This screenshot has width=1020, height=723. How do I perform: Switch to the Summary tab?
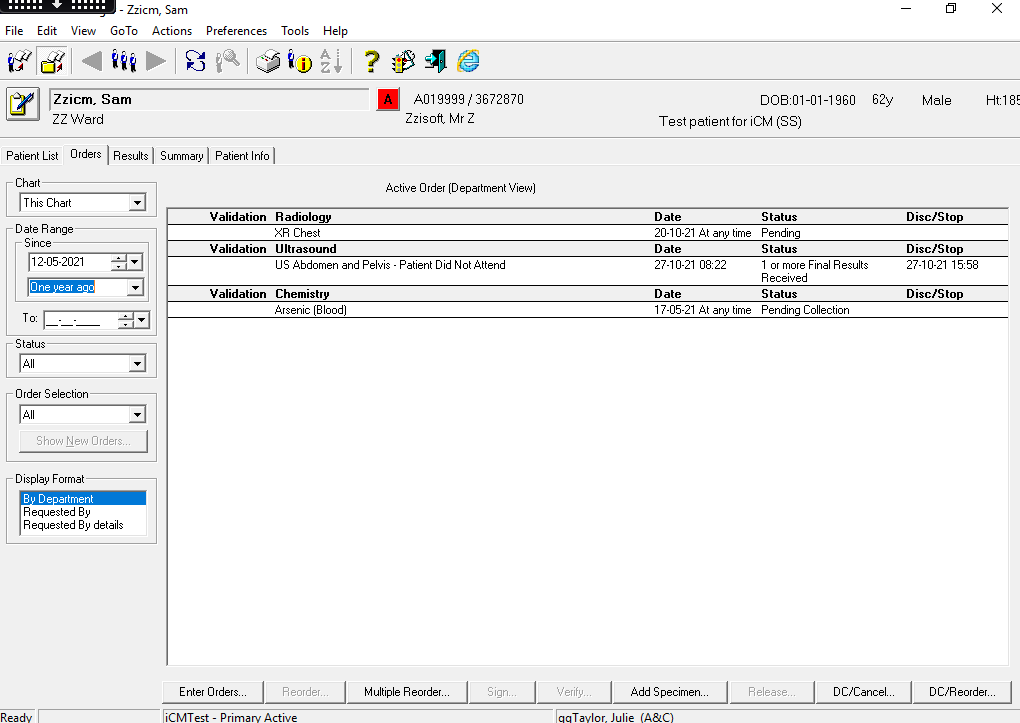coord(181,156)
